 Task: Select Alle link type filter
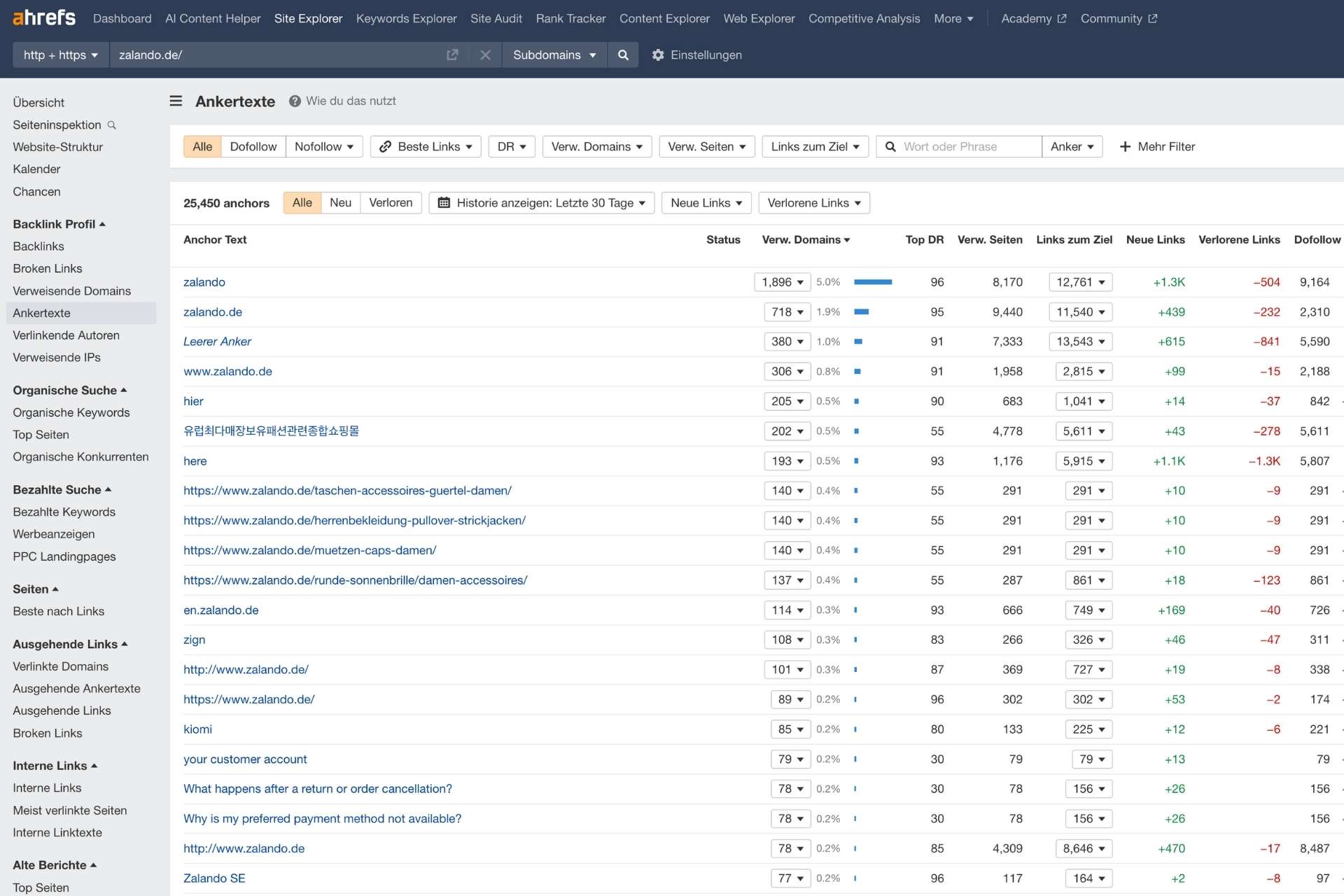[x=202, y=146]
